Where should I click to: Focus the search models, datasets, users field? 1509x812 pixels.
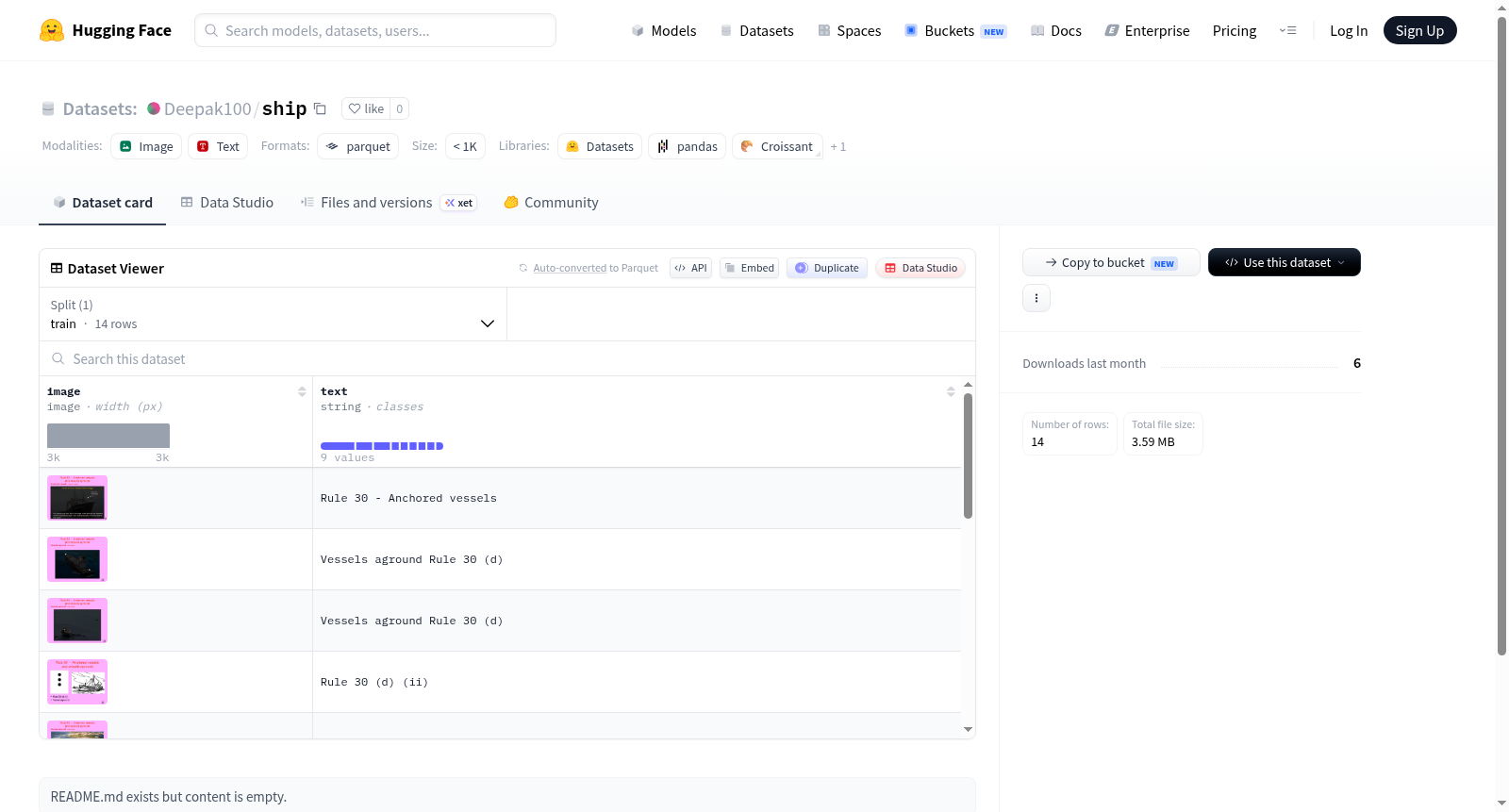[375, 30]
